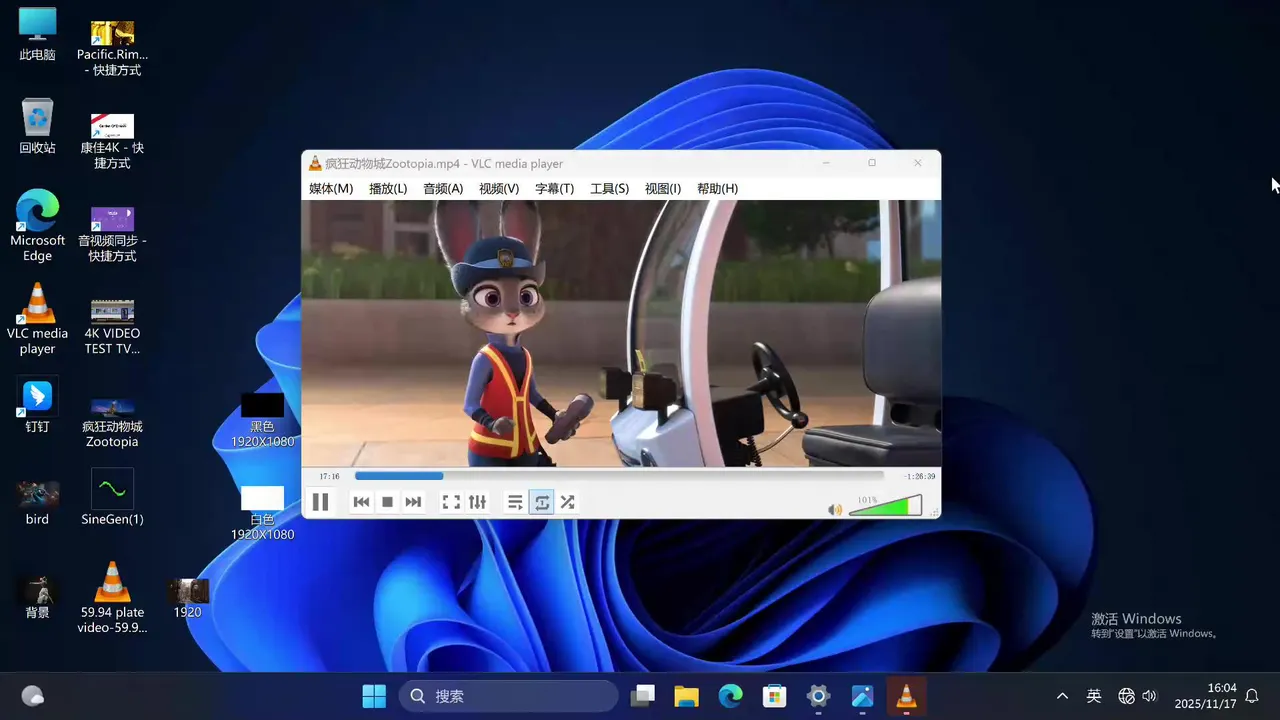Pause the video in VLC
Image resolution: width=1280 pixels, height=720 pixels.
click(320, 502)
